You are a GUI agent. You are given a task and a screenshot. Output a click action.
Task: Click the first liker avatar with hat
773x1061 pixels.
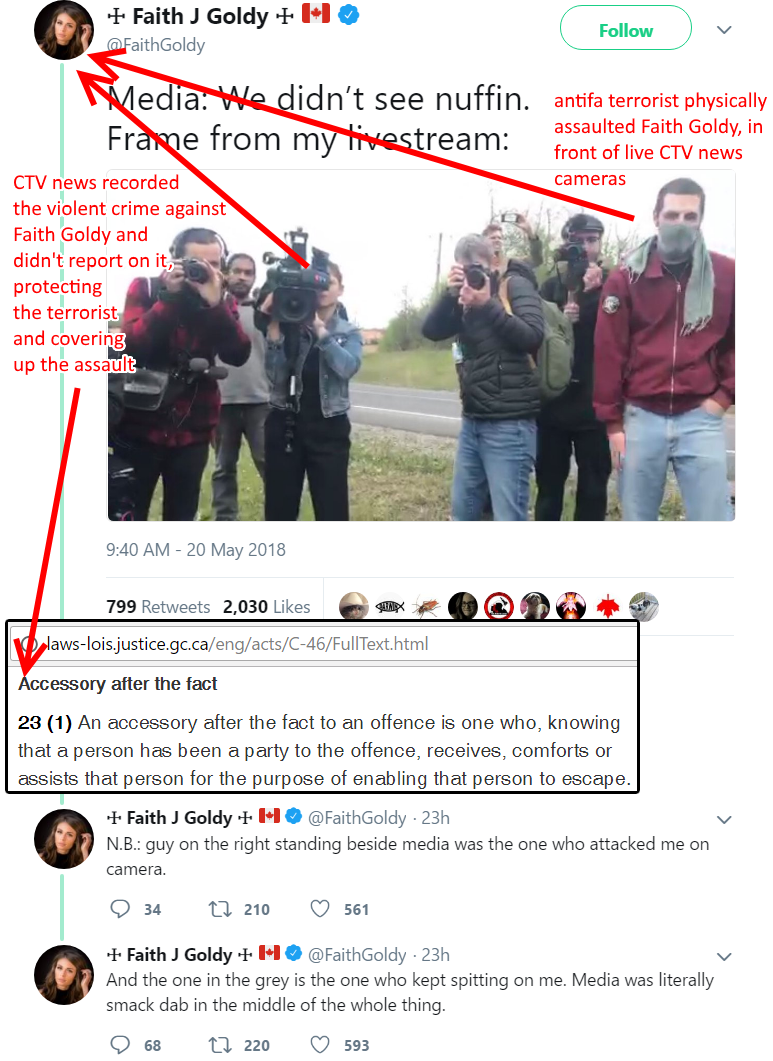[x=353, y=606]
